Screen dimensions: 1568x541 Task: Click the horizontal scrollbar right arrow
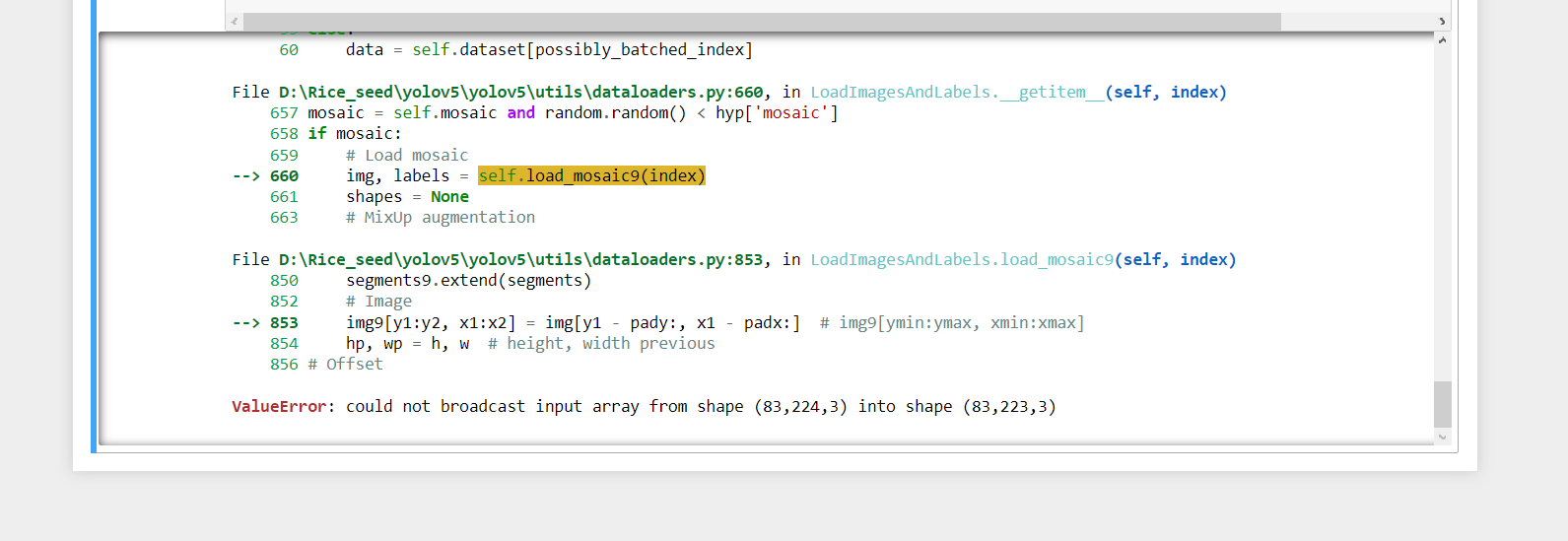click(1442, 21)
